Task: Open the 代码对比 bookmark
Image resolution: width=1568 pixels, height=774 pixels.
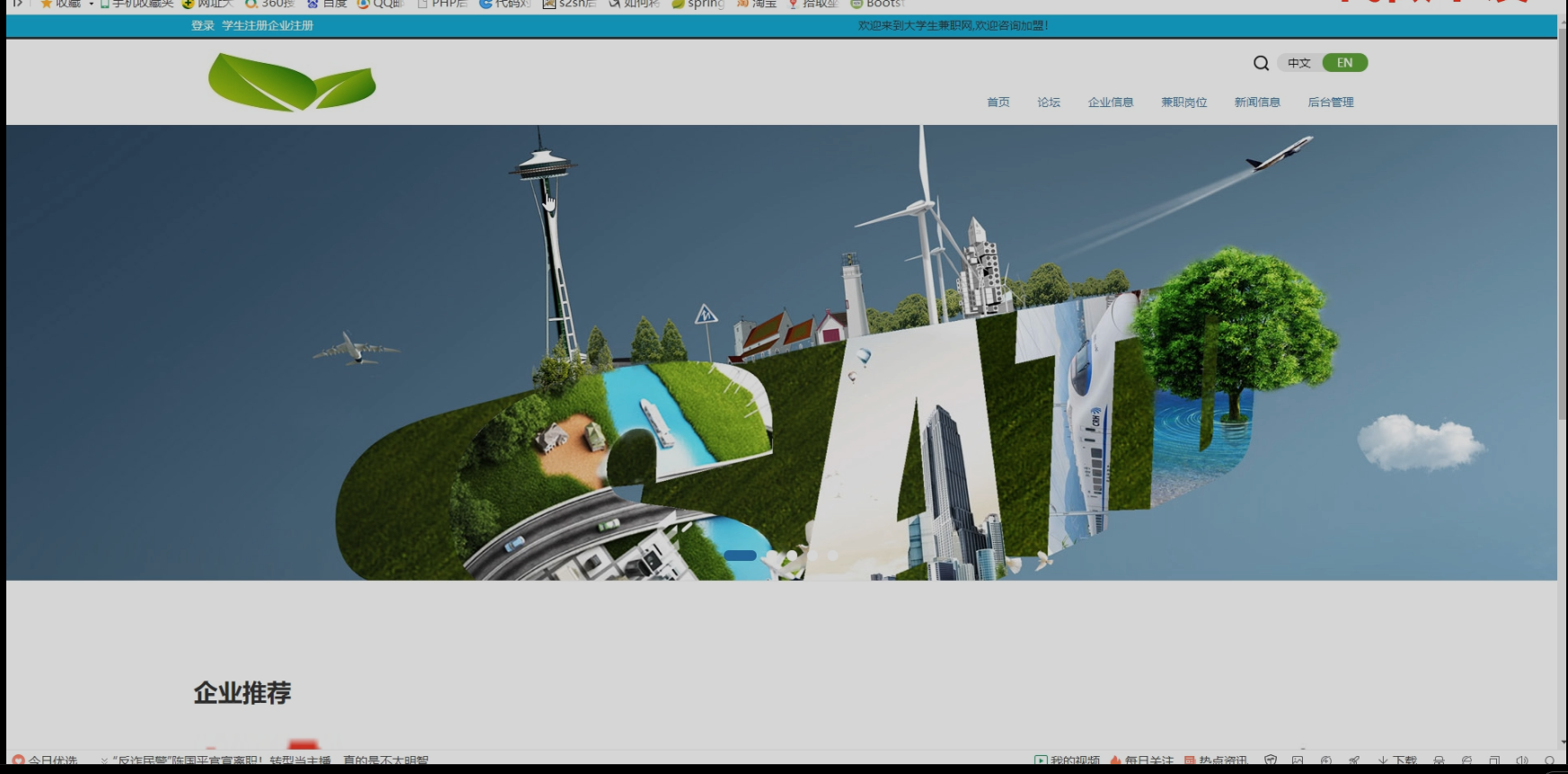Action: pyautogui.click(x=505, y=4)
